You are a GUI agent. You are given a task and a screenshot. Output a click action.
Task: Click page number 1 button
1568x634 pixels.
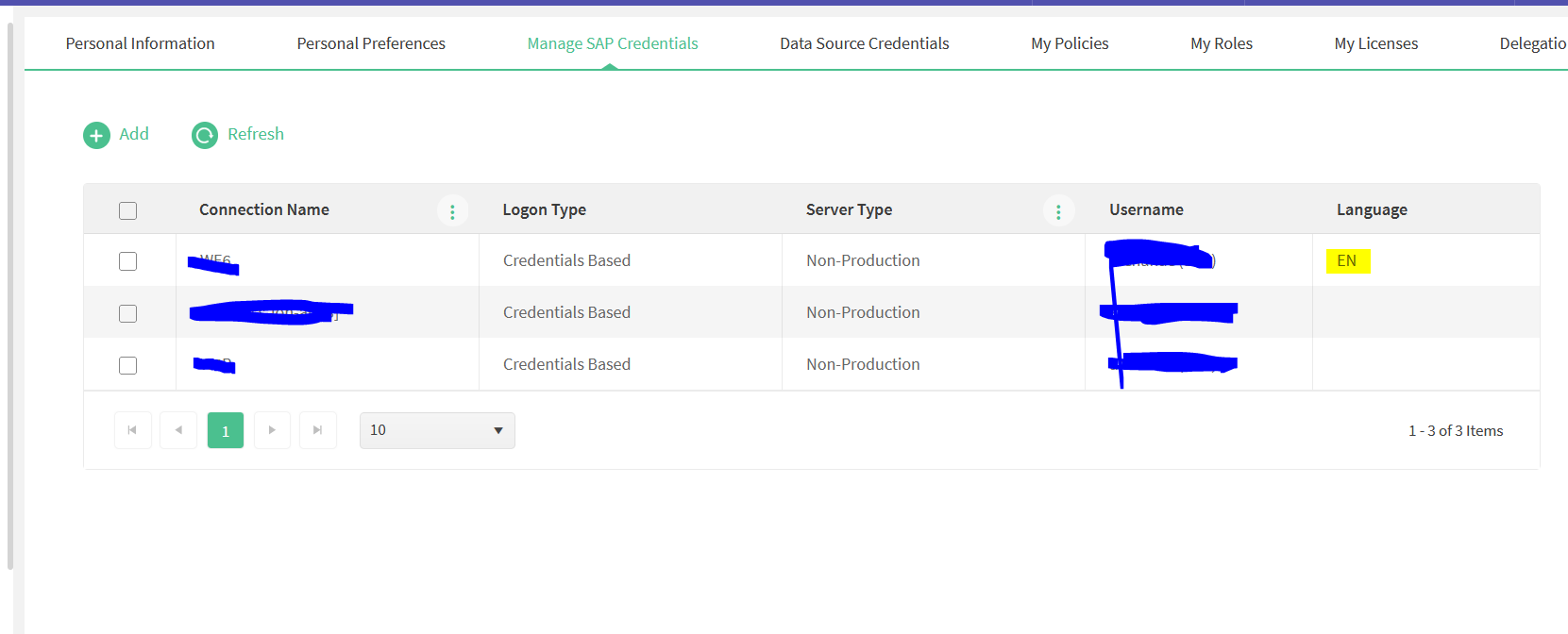pyautogui.click(x=226, y=430)
